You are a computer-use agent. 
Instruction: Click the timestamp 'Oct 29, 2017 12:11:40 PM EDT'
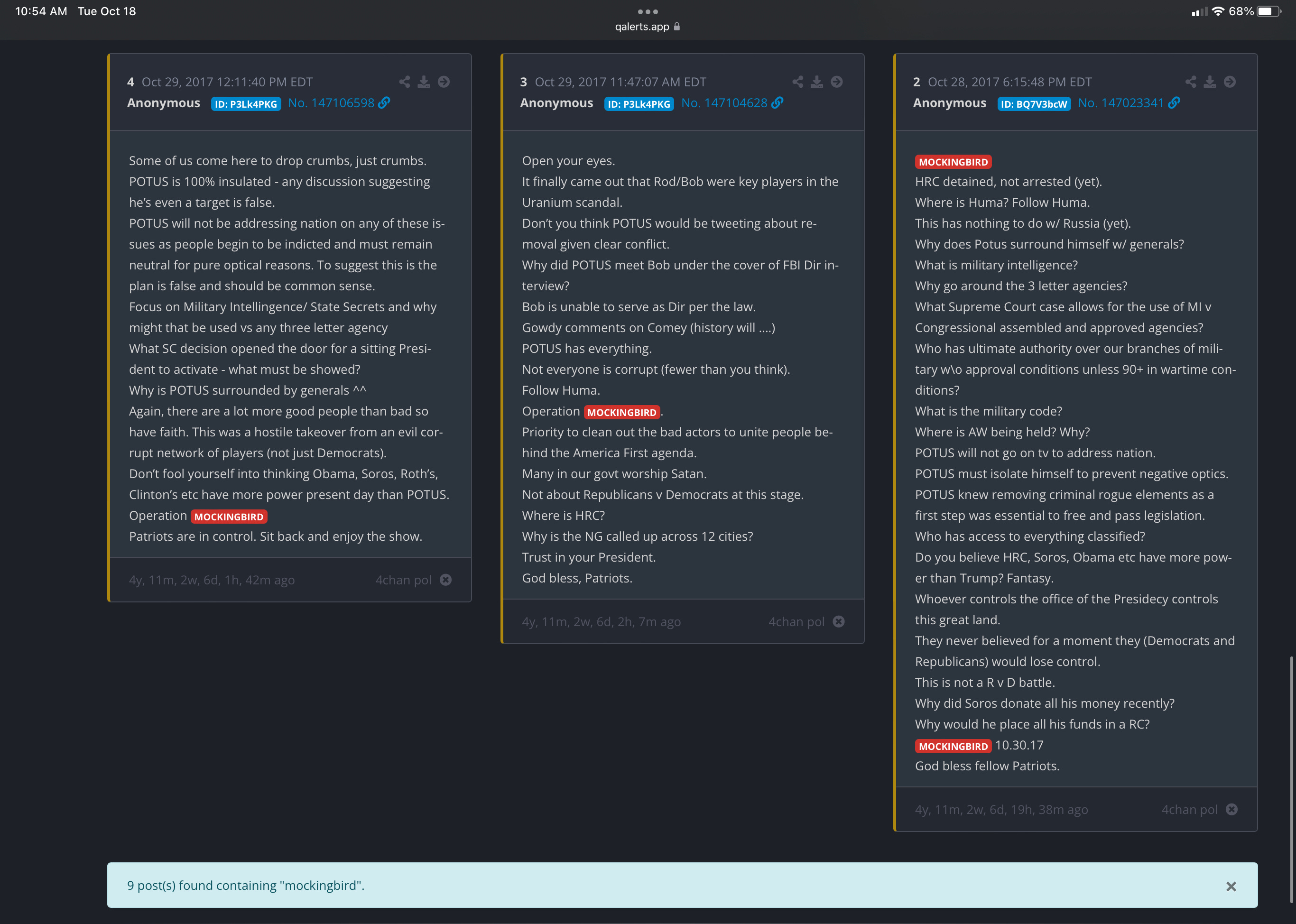coord(227,82)
